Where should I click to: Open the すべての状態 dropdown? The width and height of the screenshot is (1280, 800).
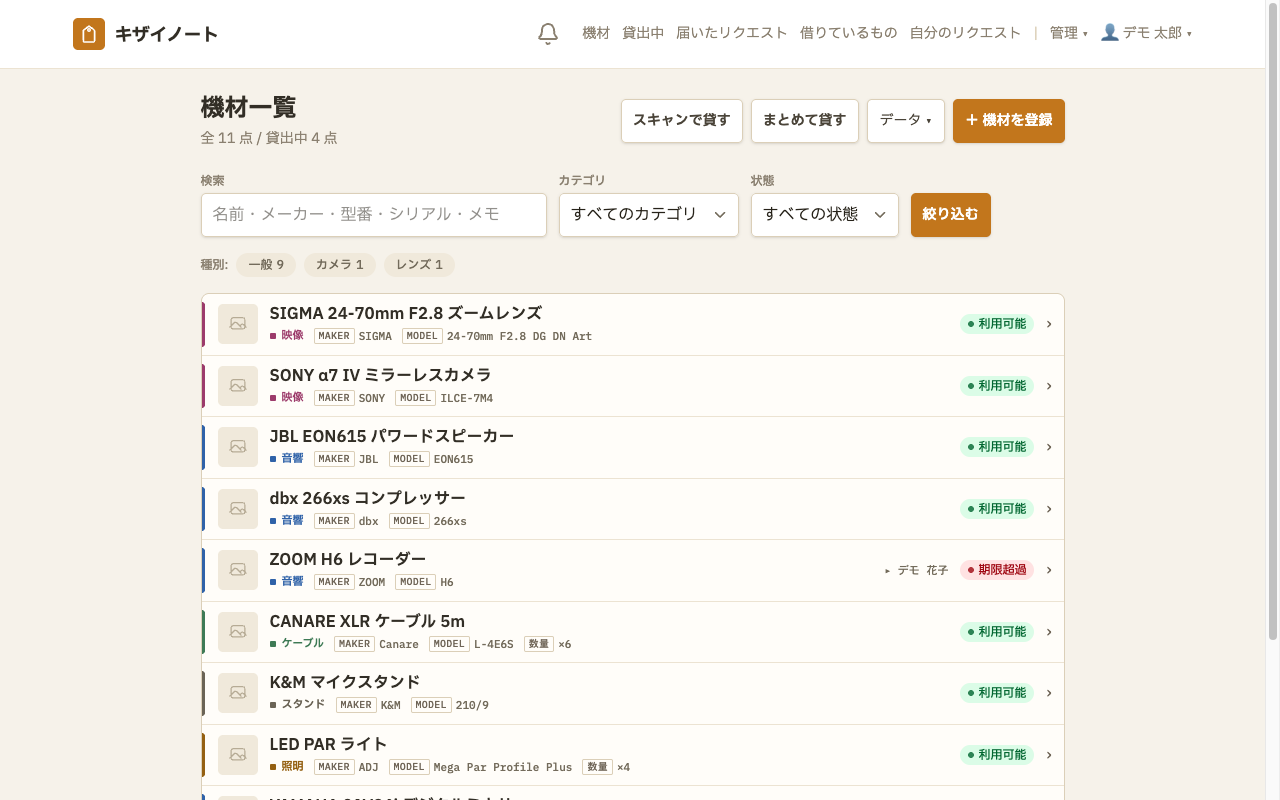tap(825, 215)
